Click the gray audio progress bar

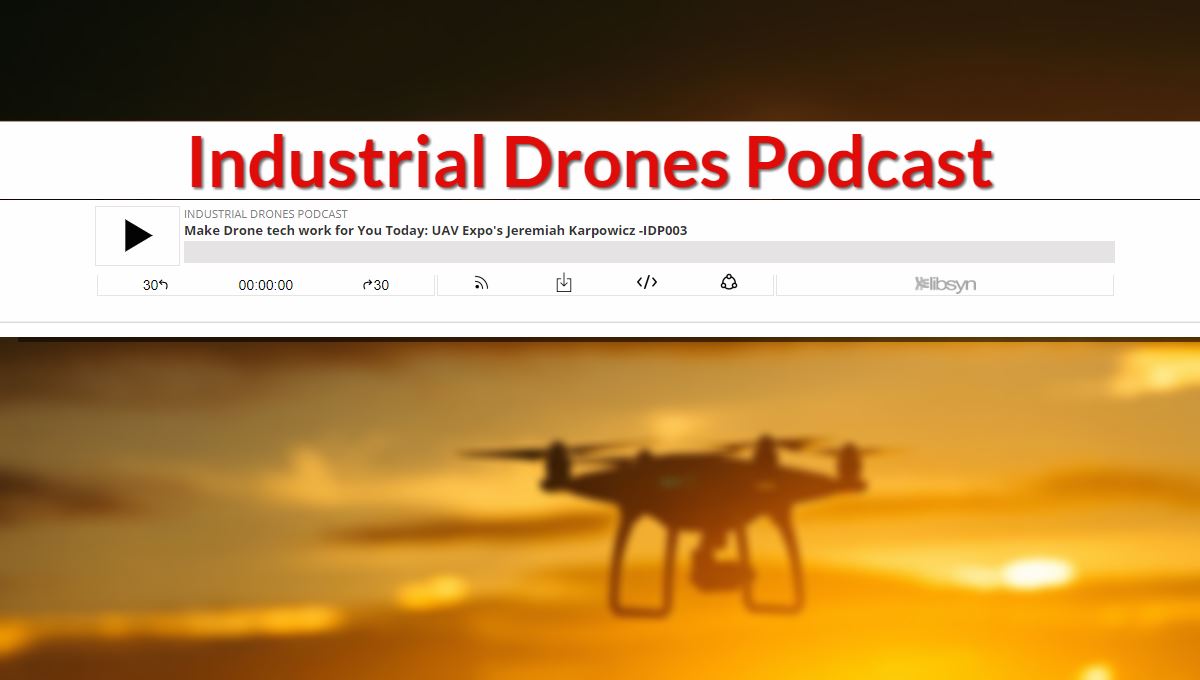pyautogui.click(x=648, y=252)
